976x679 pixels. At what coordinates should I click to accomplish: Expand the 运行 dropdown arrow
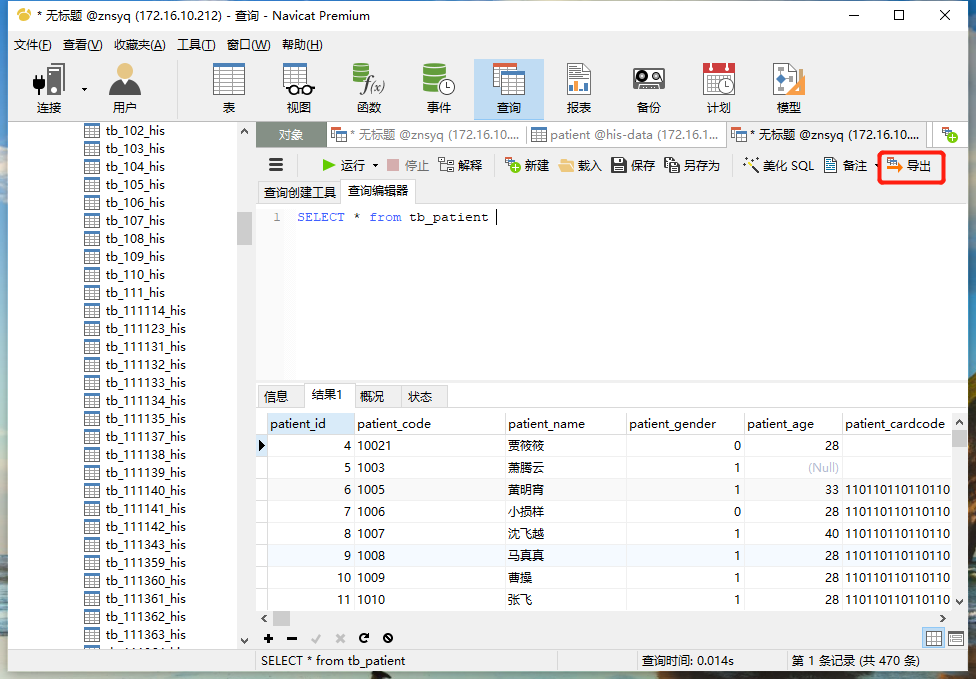[x=375, y=166]
